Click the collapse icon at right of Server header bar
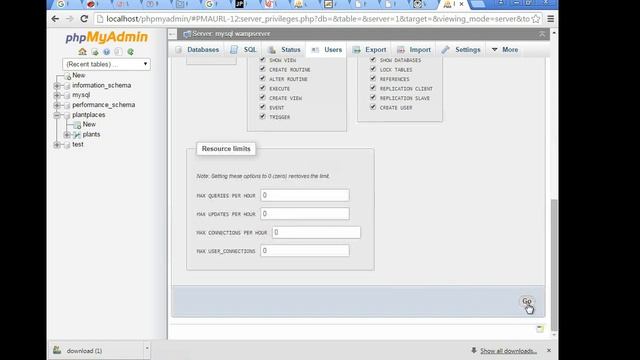Viewport: 640px width, 360px height. click(x=542, y=34)
